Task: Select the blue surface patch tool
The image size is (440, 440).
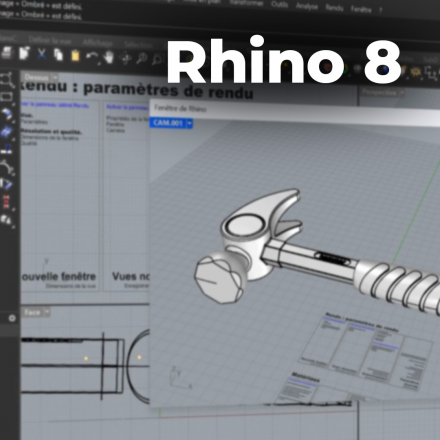Action: pos(7,132)
